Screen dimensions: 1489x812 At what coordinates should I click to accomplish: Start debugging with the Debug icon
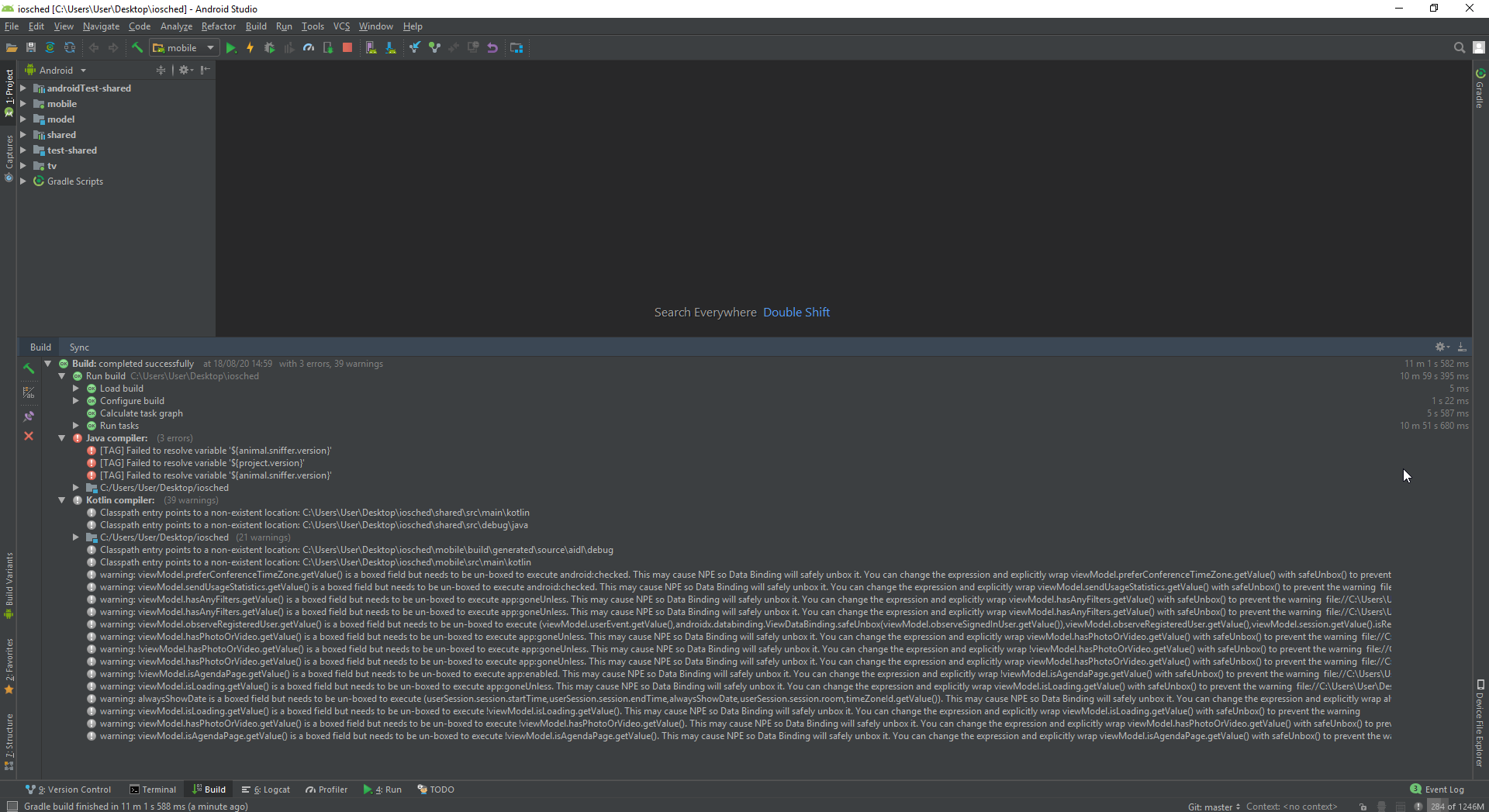pos(269,47)
